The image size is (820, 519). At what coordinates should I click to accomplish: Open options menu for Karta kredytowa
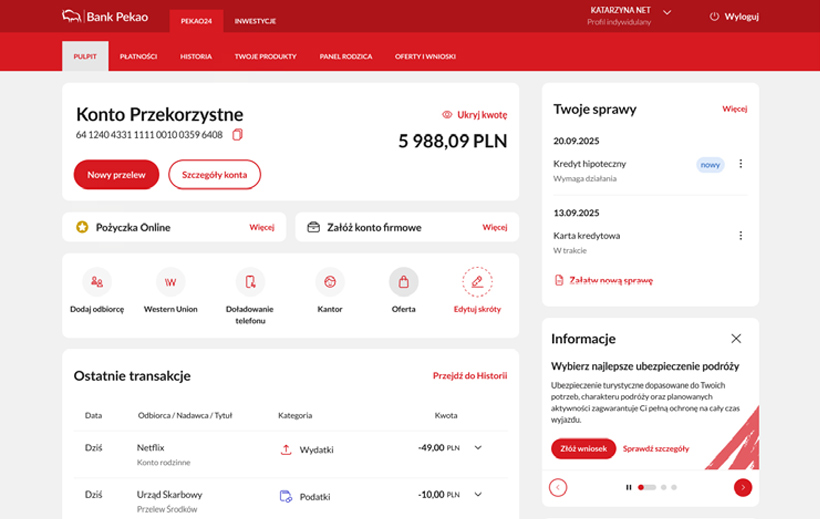point(741,235)
